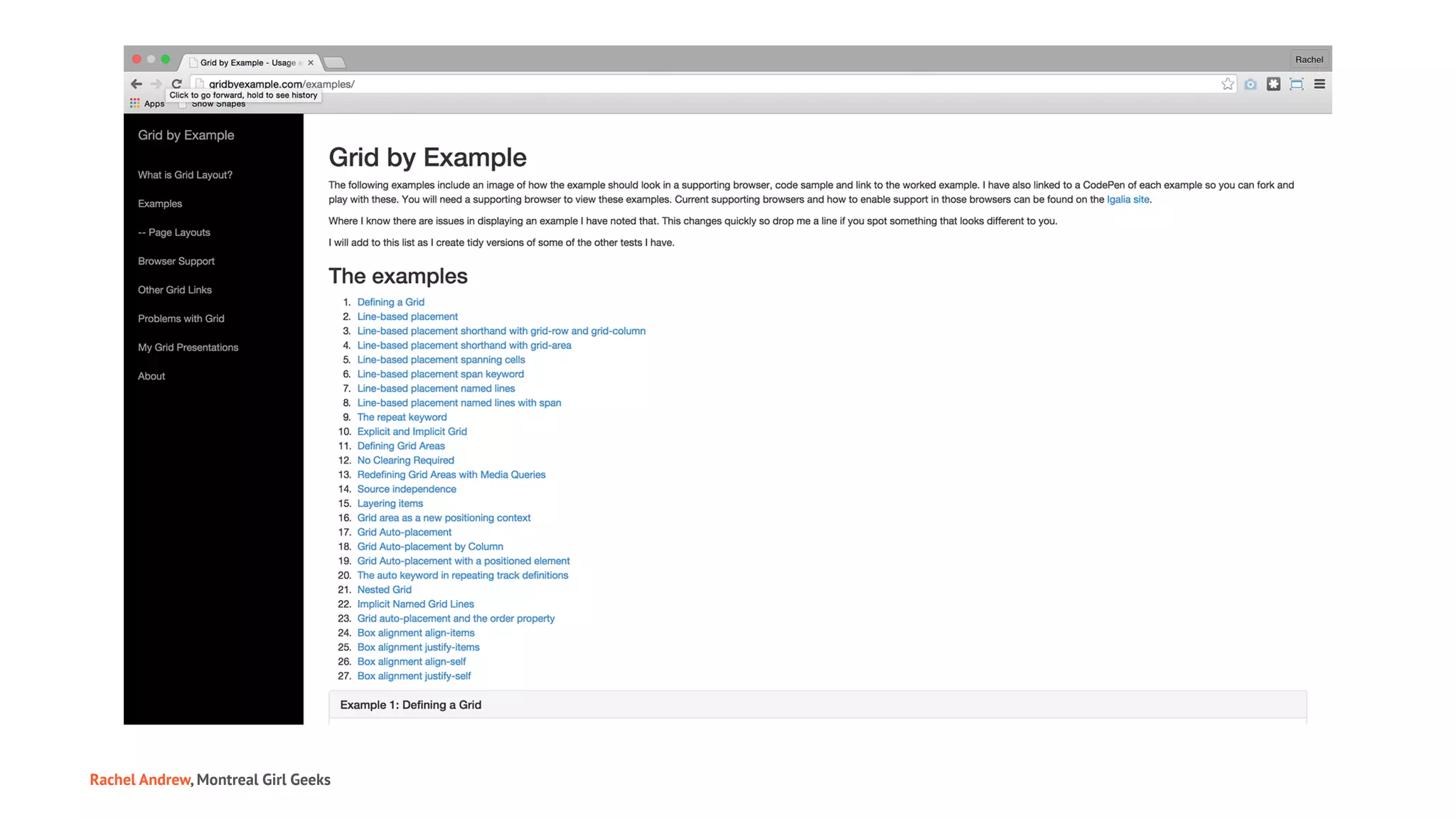Open Browser Support in sidebar
This screenshot has width=1456, height=819.
click(176, 261)
